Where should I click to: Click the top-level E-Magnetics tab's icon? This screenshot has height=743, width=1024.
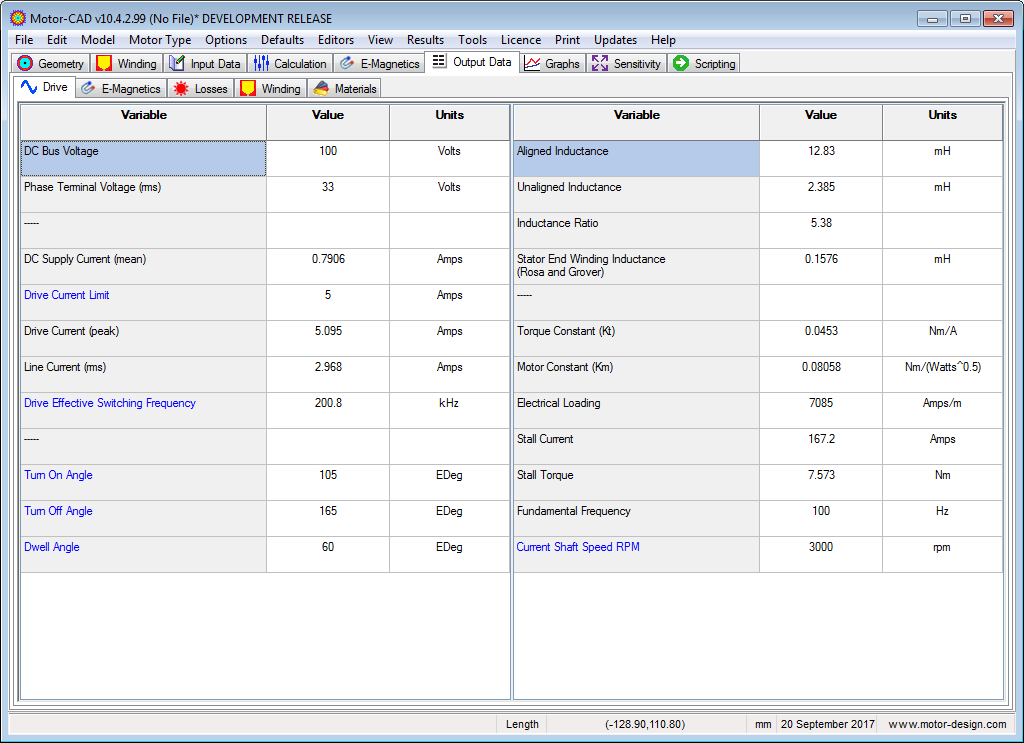click(347, 63)
